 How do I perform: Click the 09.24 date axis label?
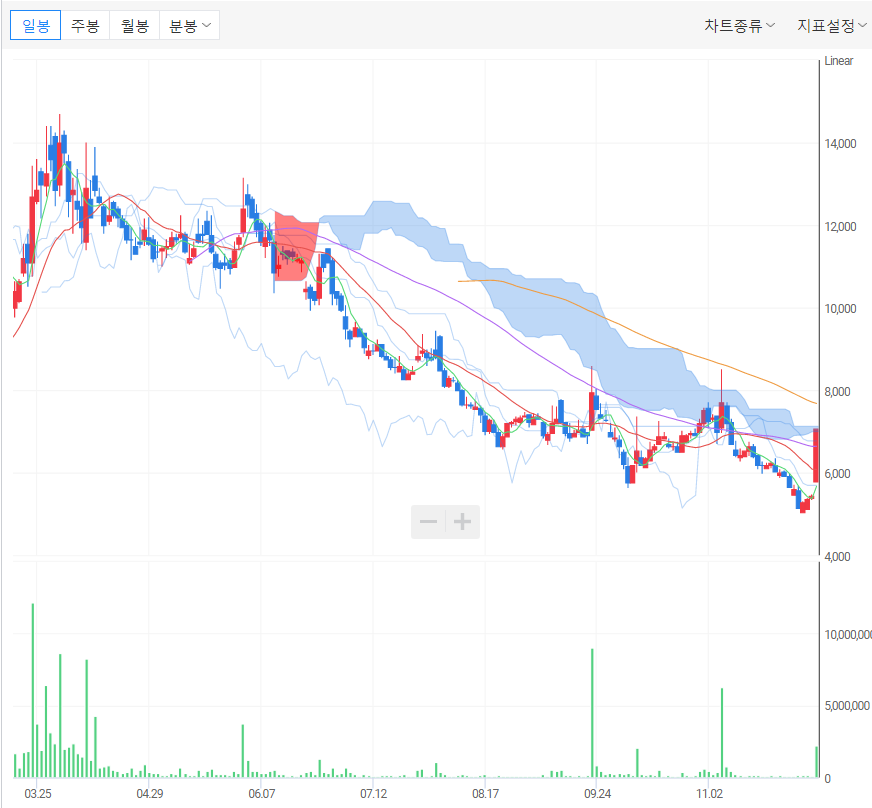[597, 794]
